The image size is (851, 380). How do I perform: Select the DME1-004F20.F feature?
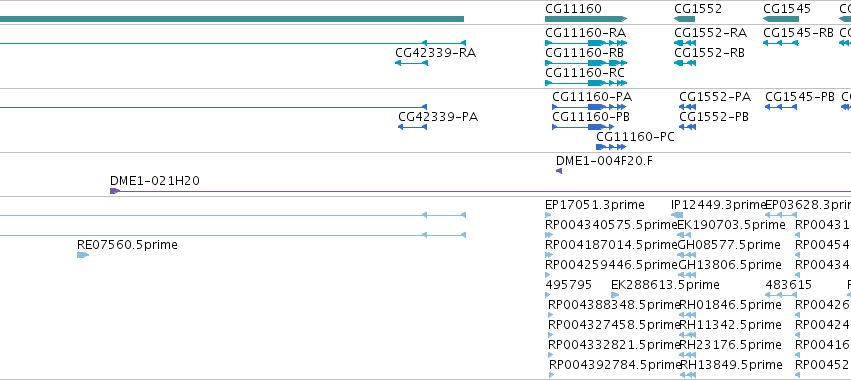pyautogui.click(x=605, y=161)
